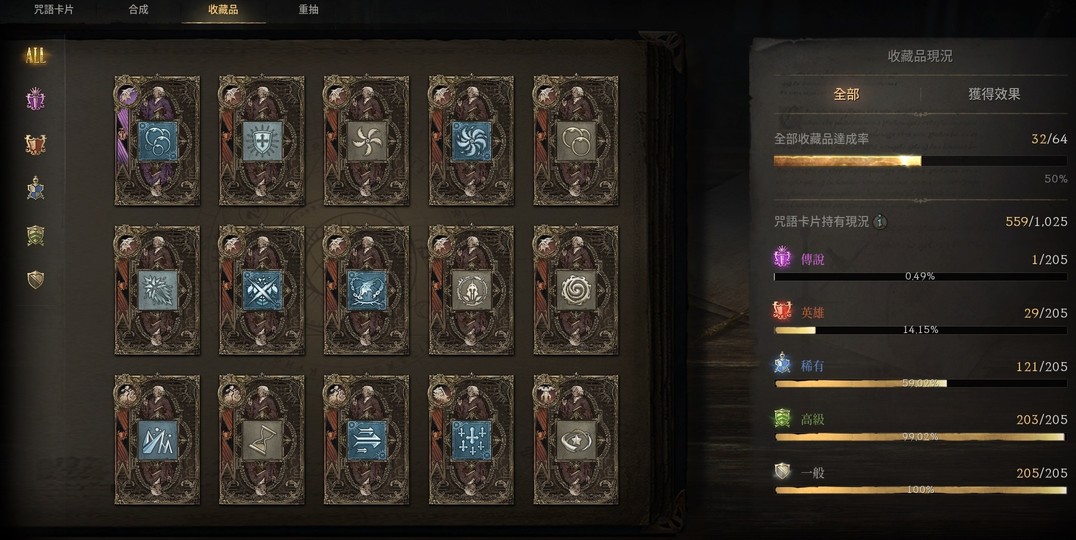Open the card with hourglass symbol
Image resolution: width=1076 pixels, height=540 pixels.
coord(262,440)
